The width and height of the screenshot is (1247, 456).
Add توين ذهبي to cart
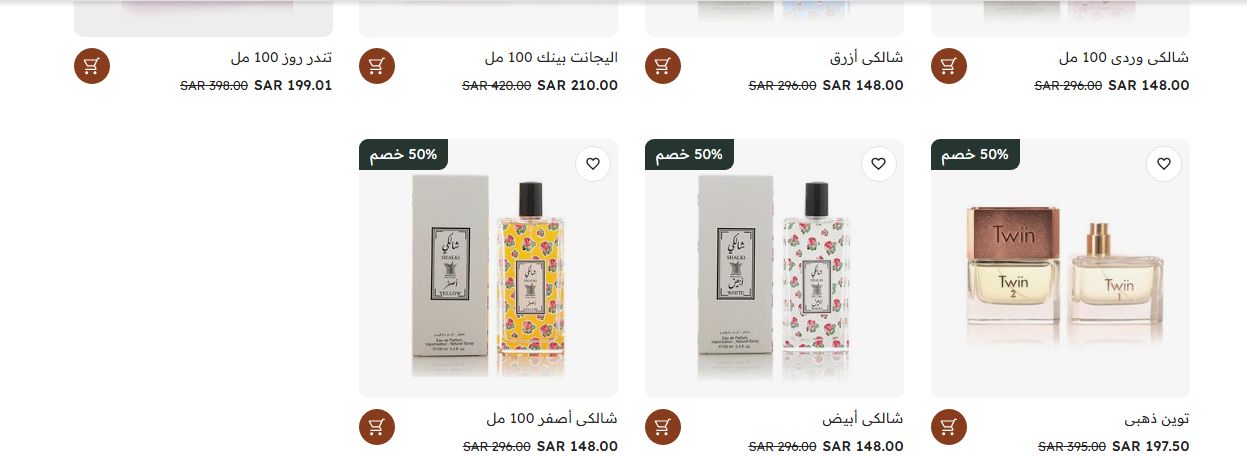click(x=949, y=427)
